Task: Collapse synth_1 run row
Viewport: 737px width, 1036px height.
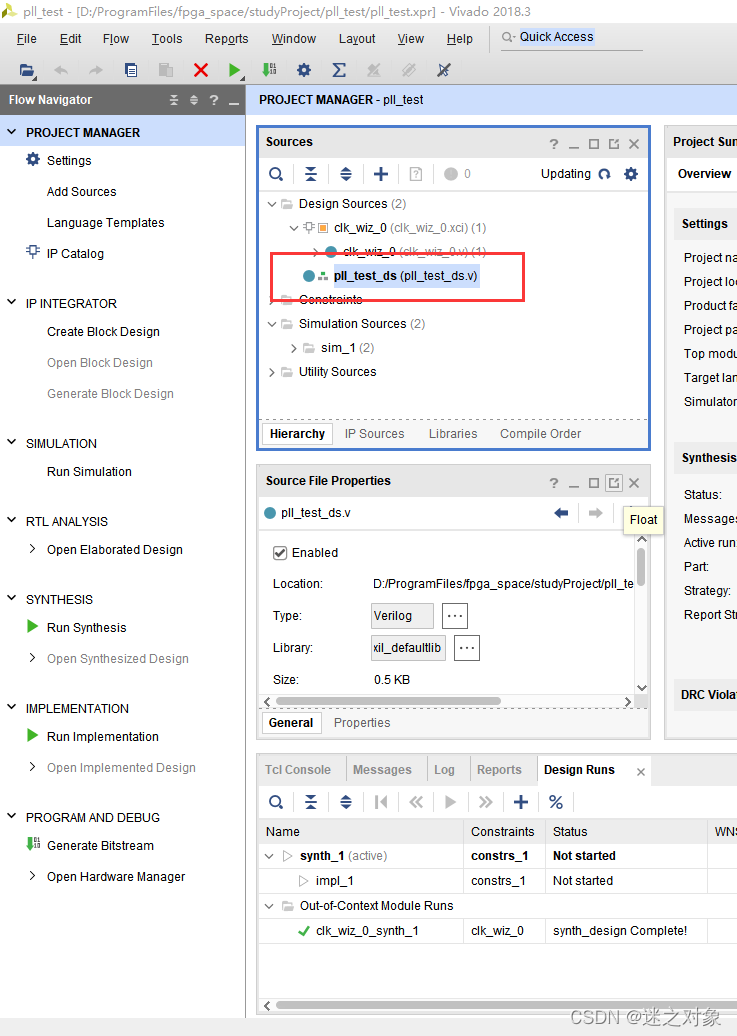Action: click(x=269, y=856)
